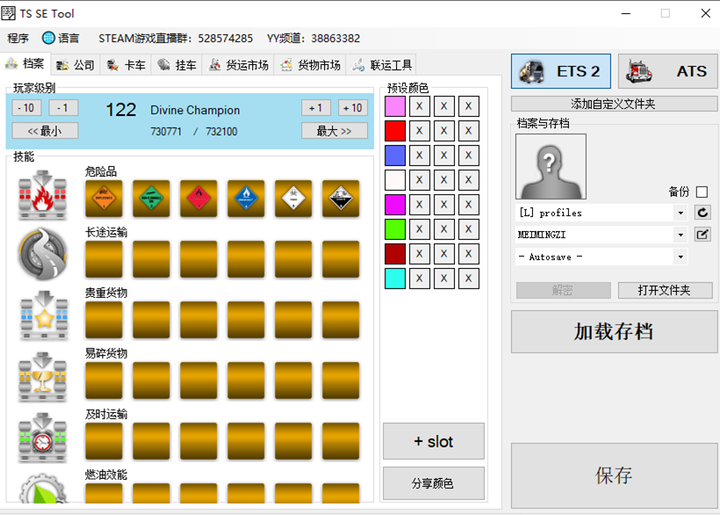Viewport: 720px width, 515px height.
Task: Toggle the black-white corrosive skill icon
Action: pyautogui.click(x=341, y=198)
